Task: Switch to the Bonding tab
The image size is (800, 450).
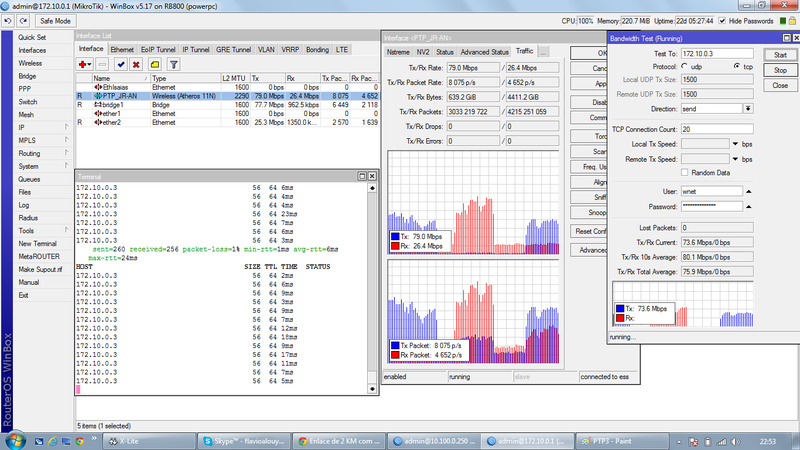Action: pos(317,49)
